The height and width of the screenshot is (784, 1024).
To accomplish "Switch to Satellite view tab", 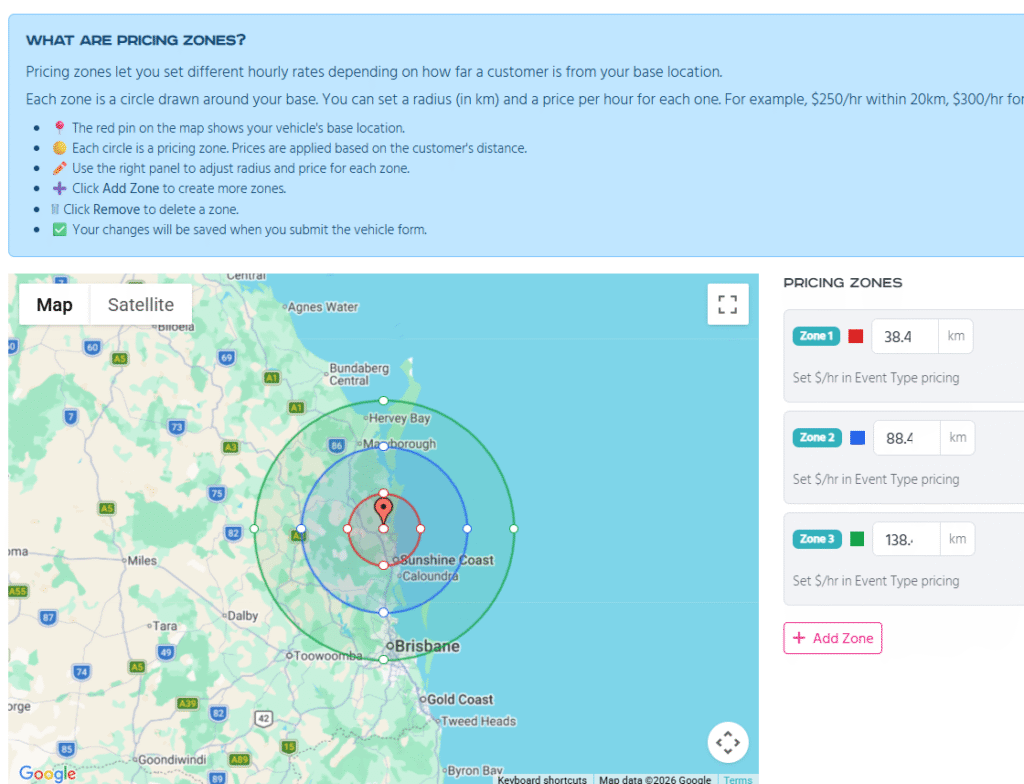I will pos(141,305).
